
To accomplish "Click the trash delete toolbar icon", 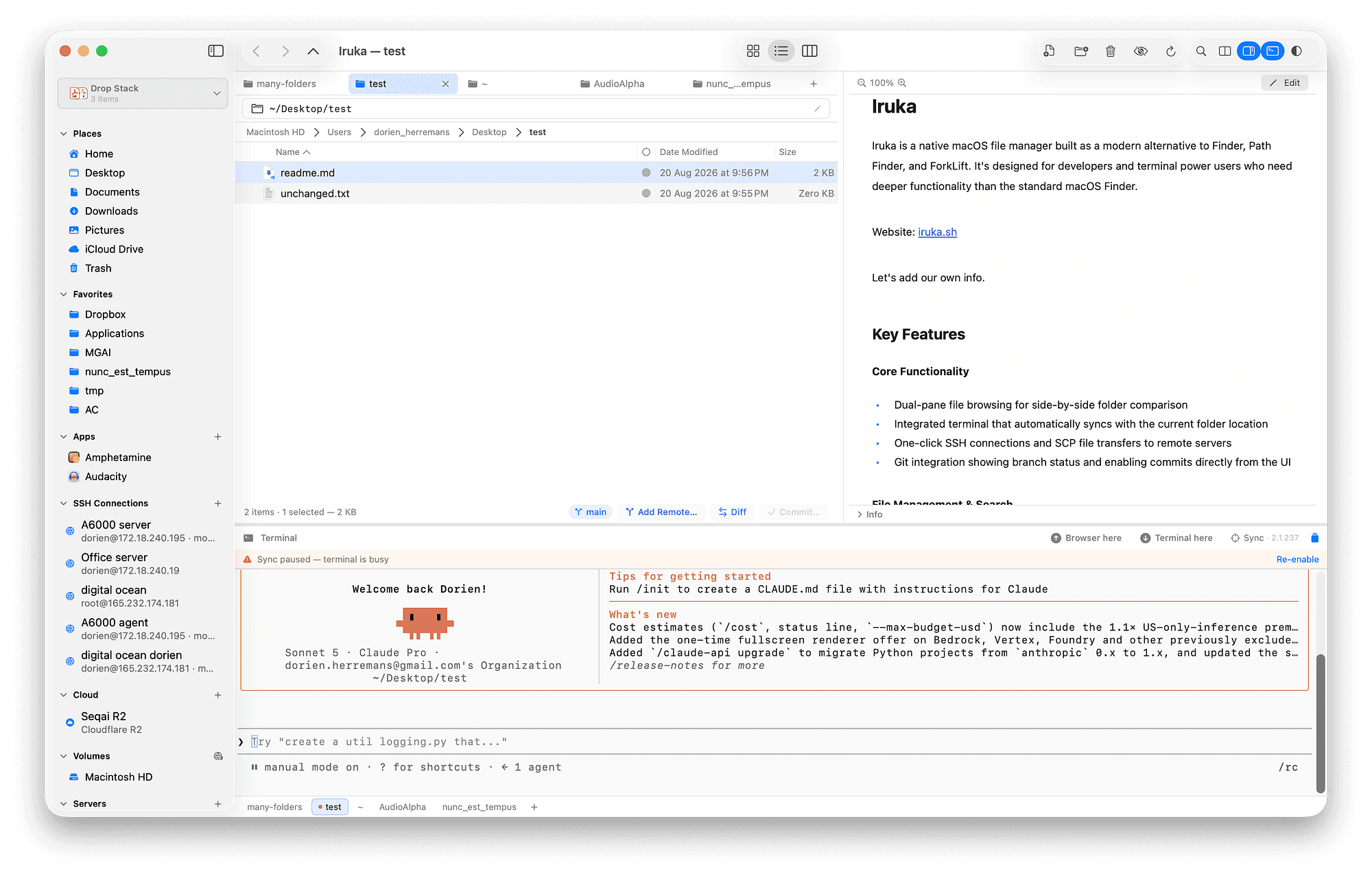I will click(1111, 51).
